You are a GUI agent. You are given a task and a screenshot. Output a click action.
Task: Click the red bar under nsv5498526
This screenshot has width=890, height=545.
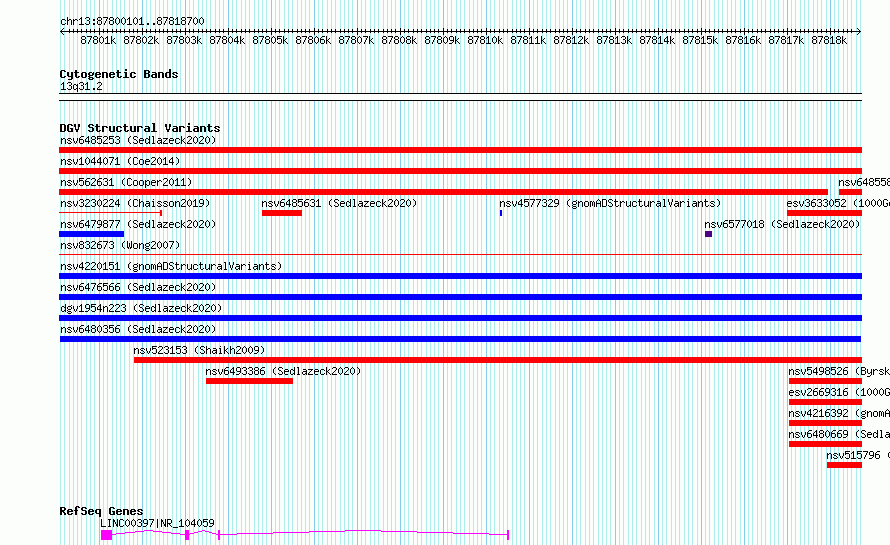tap(825, 381)
